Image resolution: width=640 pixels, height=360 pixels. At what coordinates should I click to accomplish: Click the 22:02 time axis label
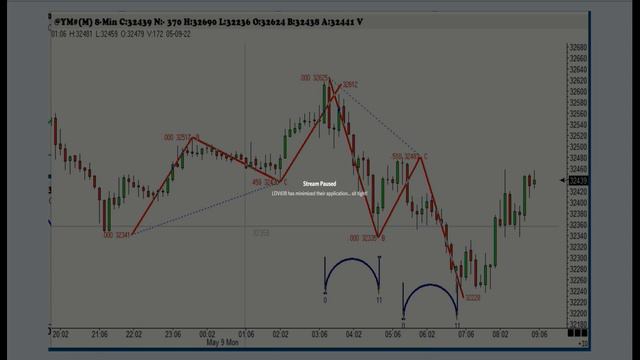click(x=134, y=335)
